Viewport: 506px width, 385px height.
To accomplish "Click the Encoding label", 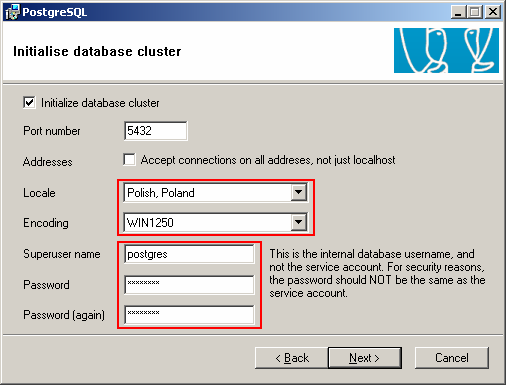I will click(46, 223).
